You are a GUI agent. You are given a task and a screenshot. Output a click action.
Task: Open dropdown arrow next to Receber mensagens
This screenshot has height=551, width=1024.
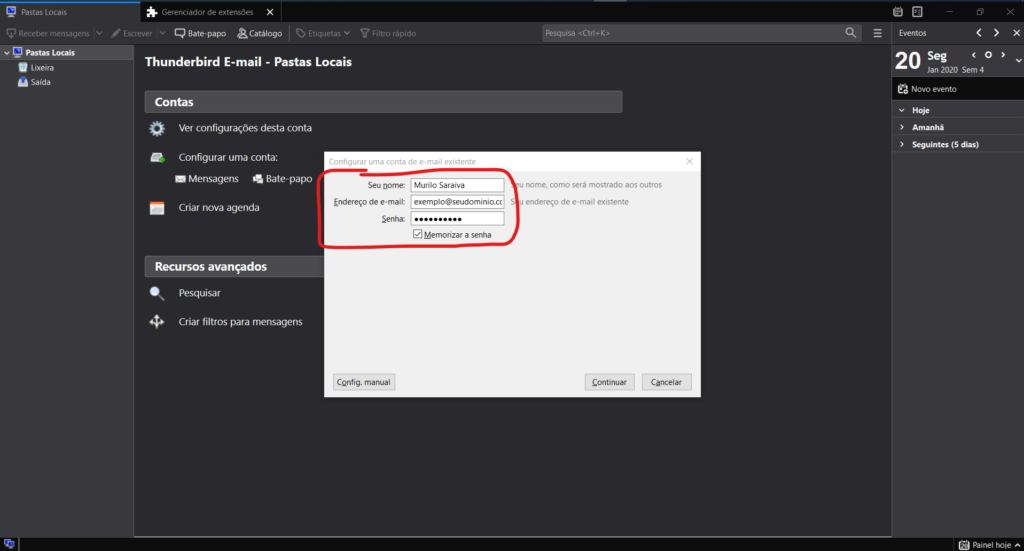(99, 33)
